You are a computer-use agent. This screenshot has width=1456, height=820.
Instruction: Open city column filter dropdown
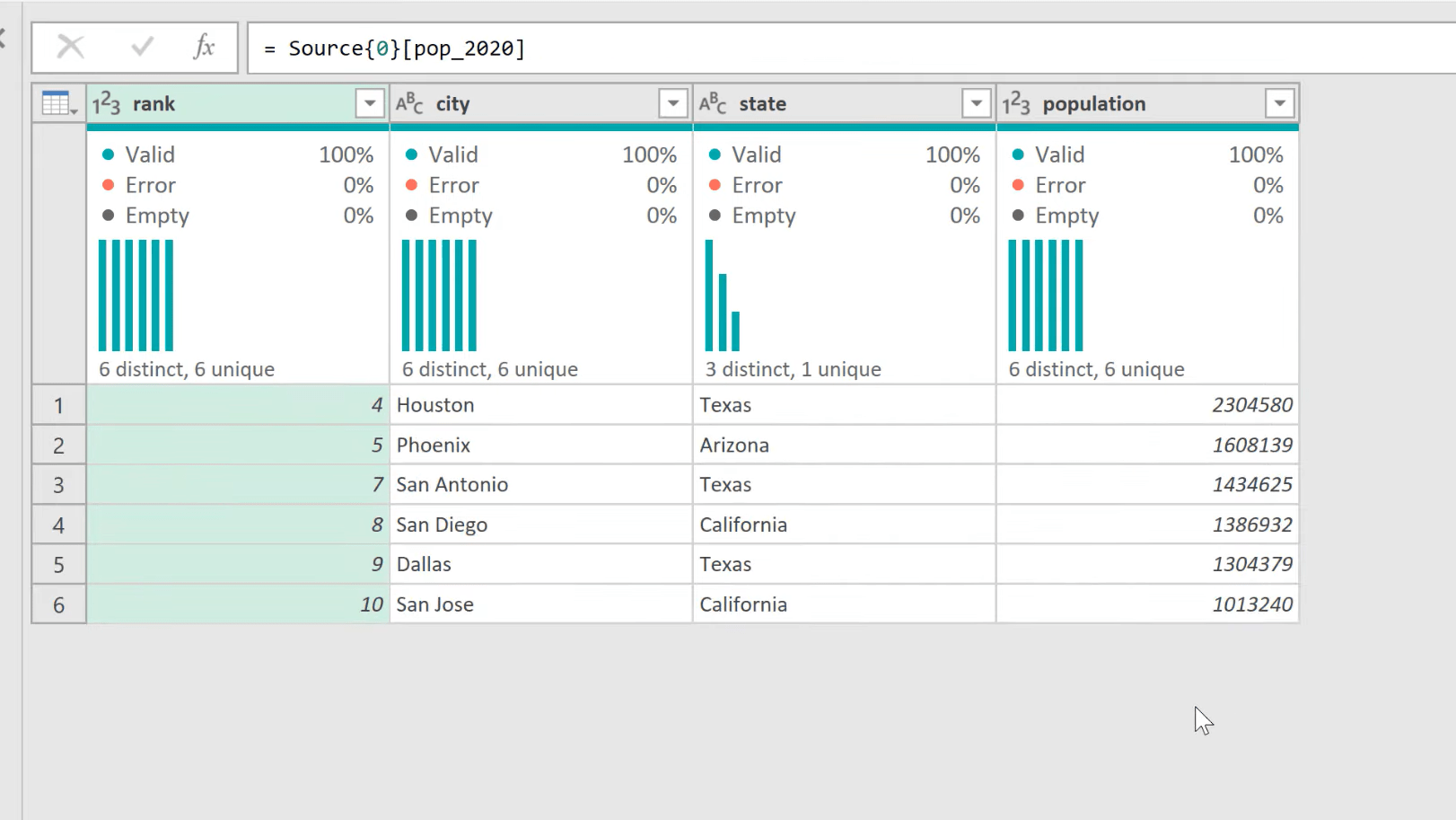click(x=673, y=103)
